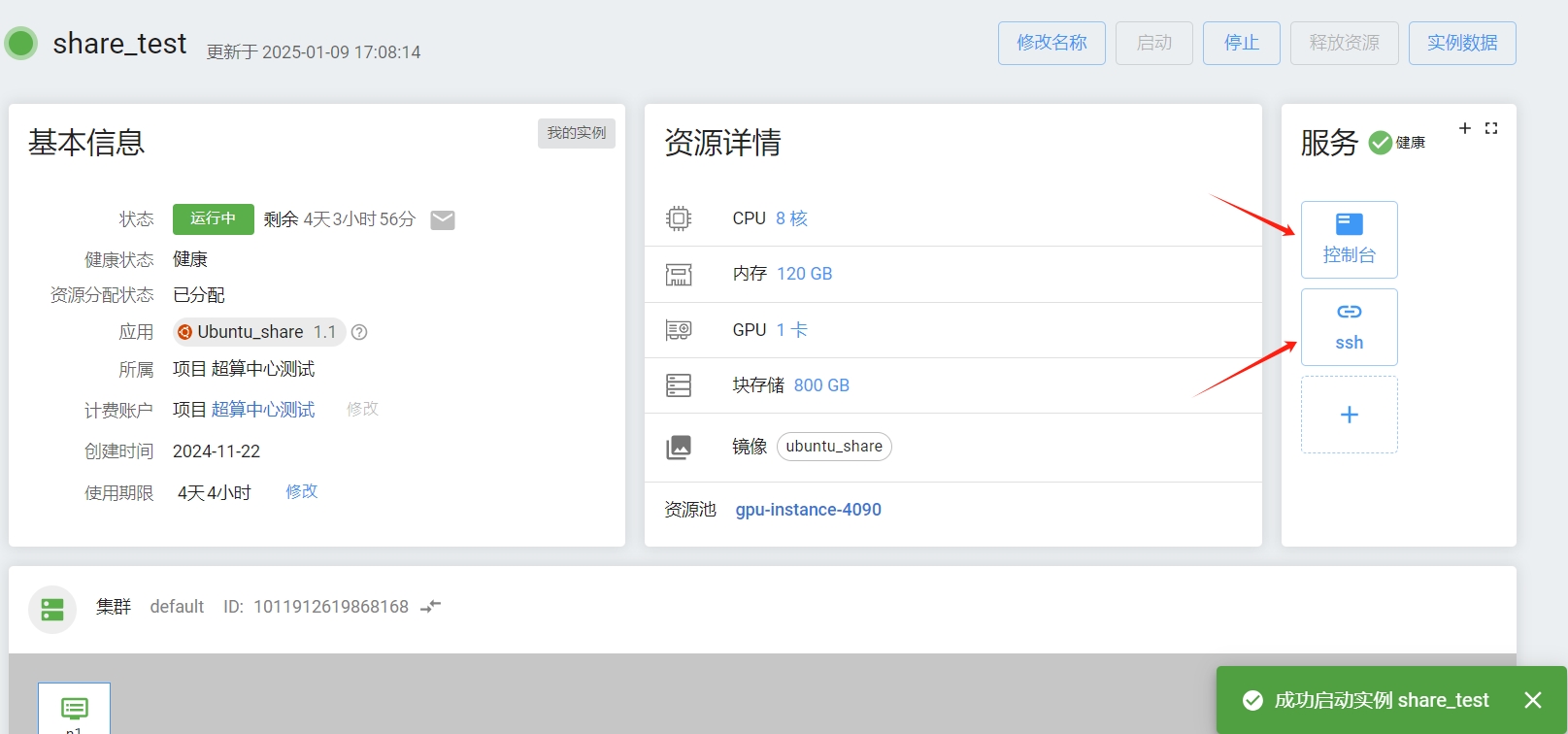1568x734 pixels.
Task: Click 修改 next to billing account
Action: [x=362, y=409]
